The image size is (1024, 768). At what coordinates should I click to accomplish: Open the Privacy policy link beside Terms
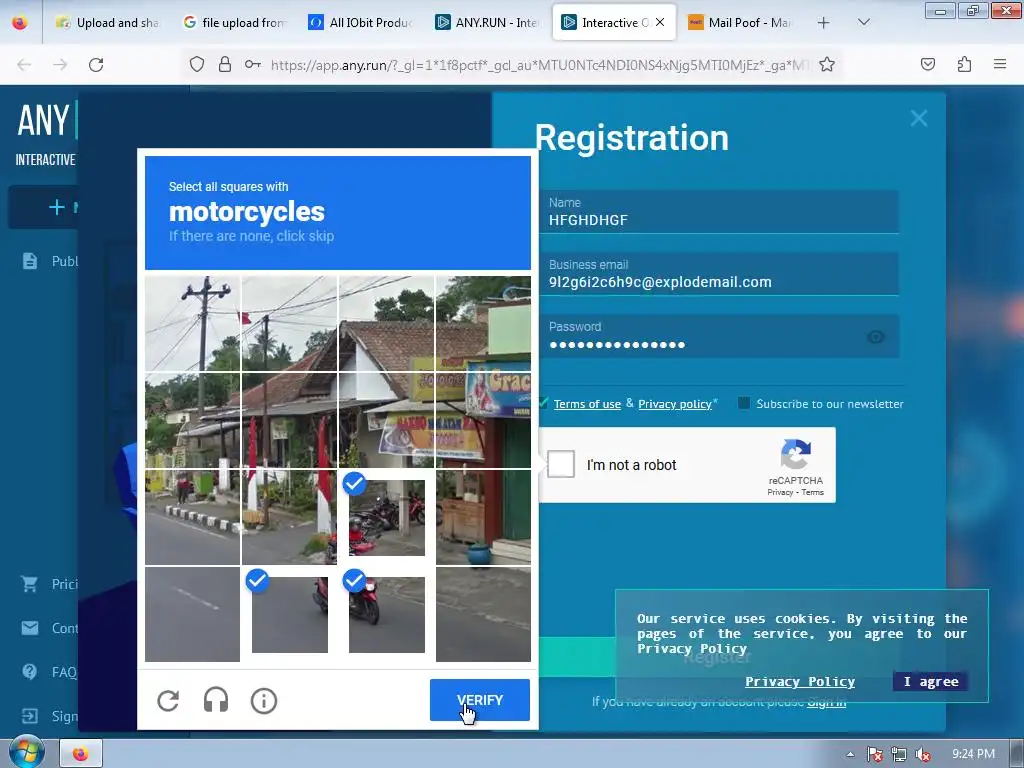675,404
